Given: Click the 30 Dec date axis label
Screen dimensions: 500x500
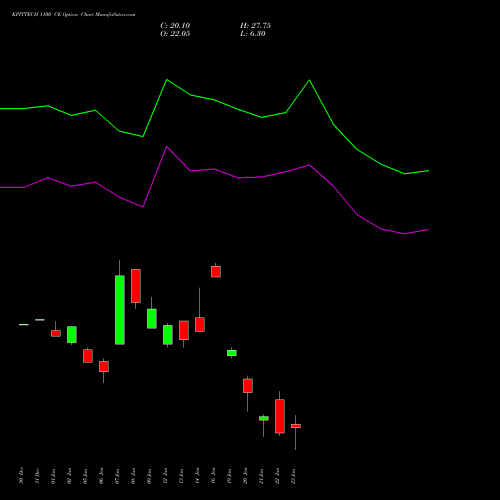Looking at the screenshot, I should 21,476.
